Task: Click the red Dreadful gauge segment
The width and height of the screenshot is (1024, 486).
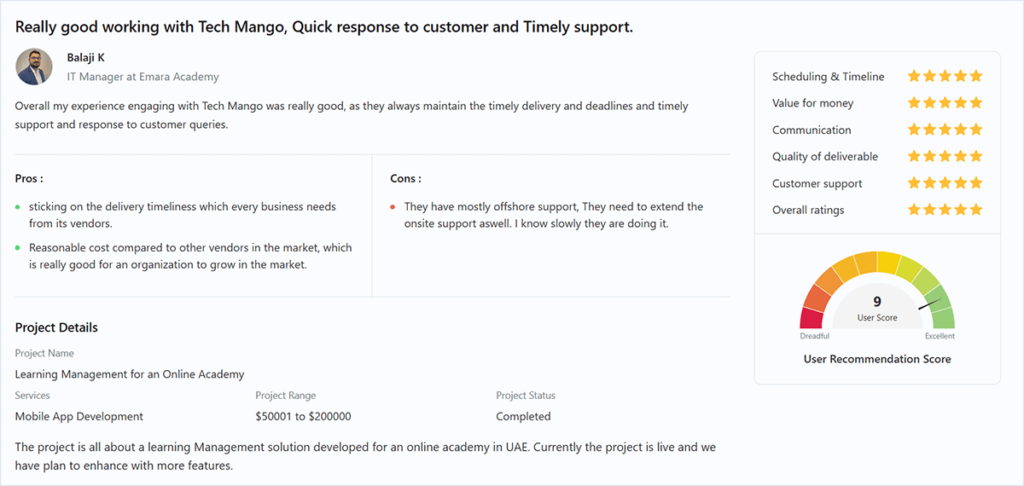Action: point(812,318)
